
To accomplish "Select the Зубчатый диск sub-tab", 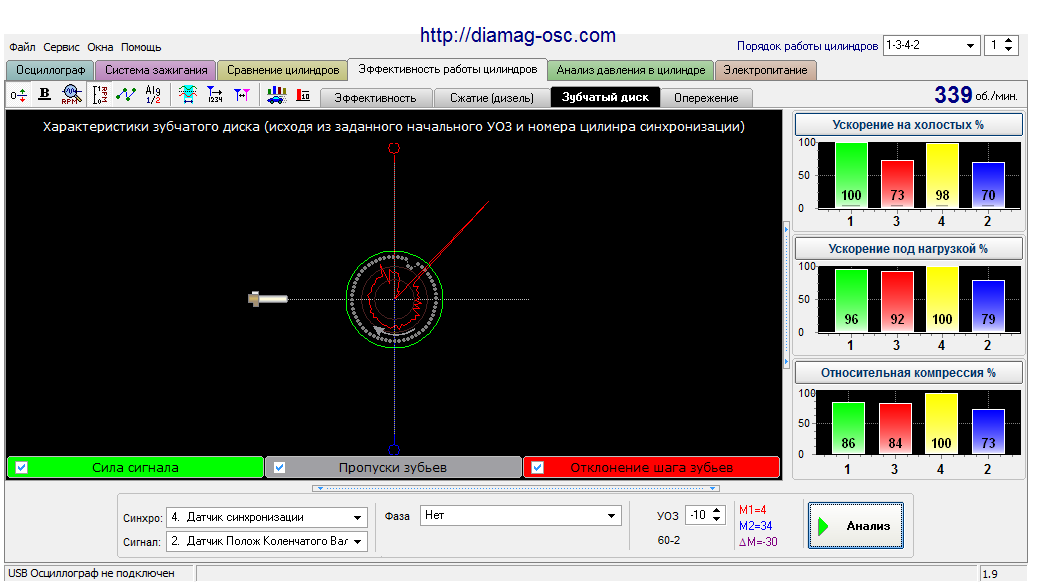I will tap(605, 97).
